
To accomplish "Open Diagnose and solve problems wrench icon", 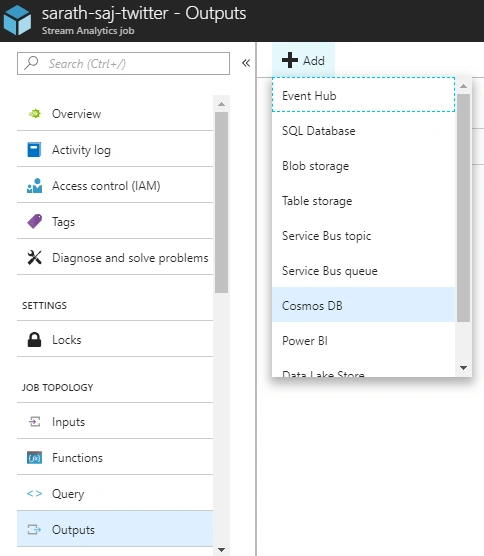I will (x=34, y=258).
